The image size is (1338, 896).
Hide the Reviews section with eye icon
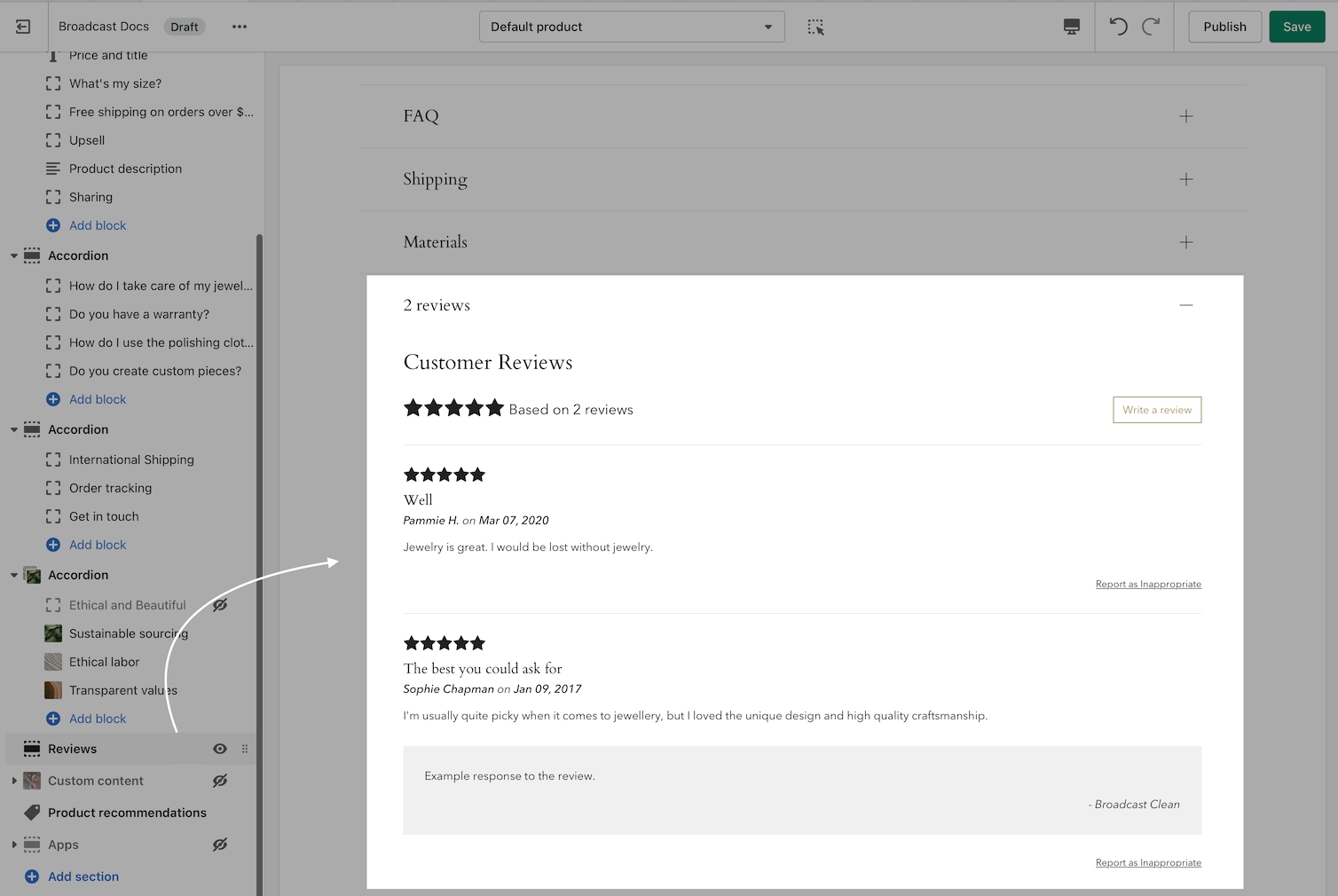[x=220, y=749]
